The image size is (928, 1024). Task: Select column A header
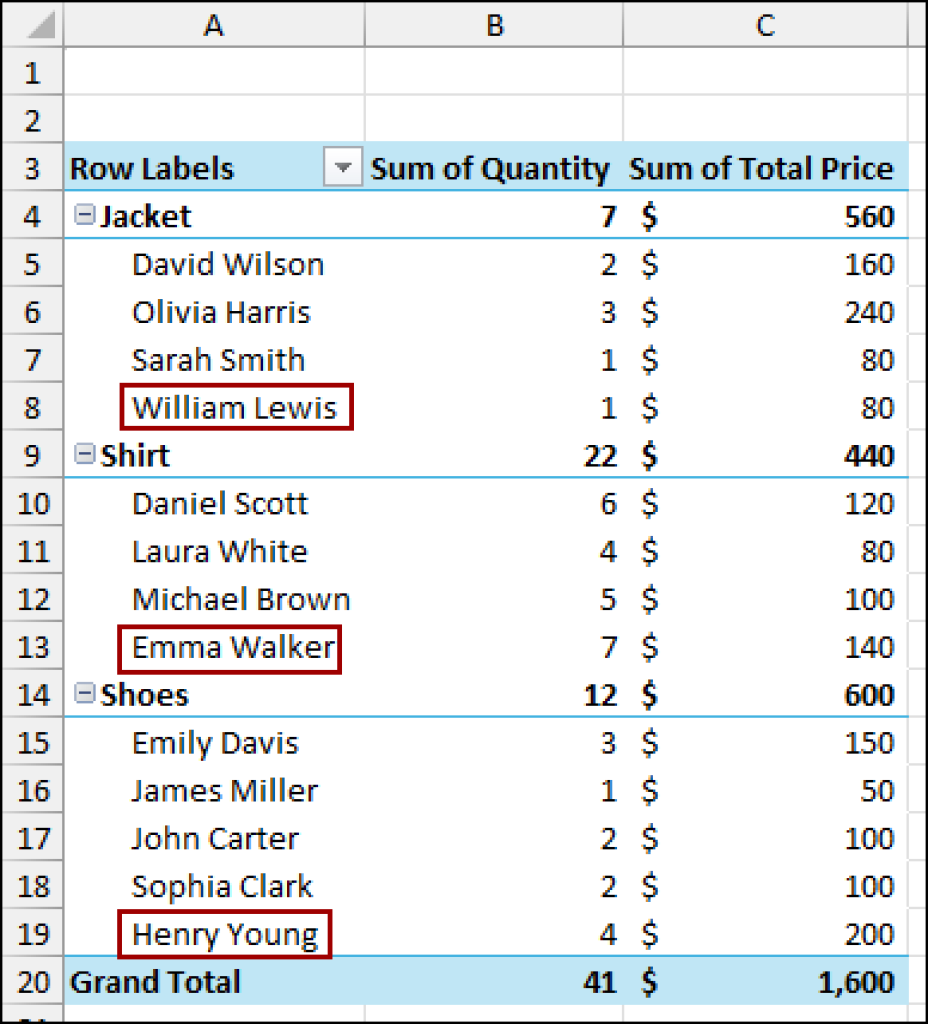point(213,25)
